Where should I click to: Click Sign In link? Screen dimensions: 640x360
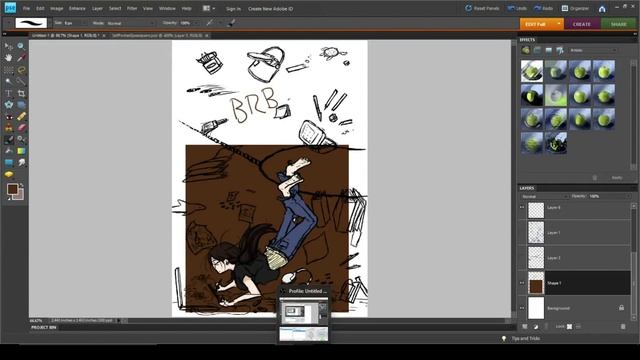click(233, 9)
